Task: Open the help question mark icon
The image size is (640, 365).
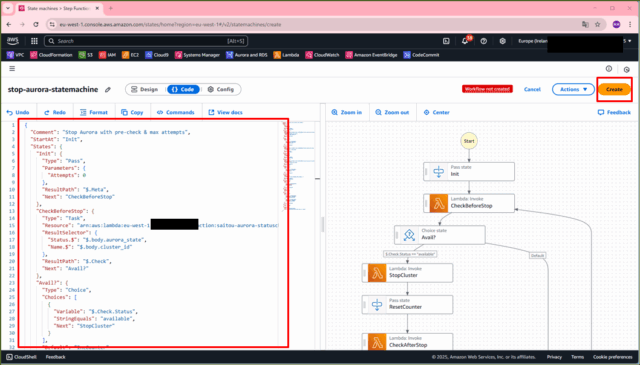Action: 484,41
